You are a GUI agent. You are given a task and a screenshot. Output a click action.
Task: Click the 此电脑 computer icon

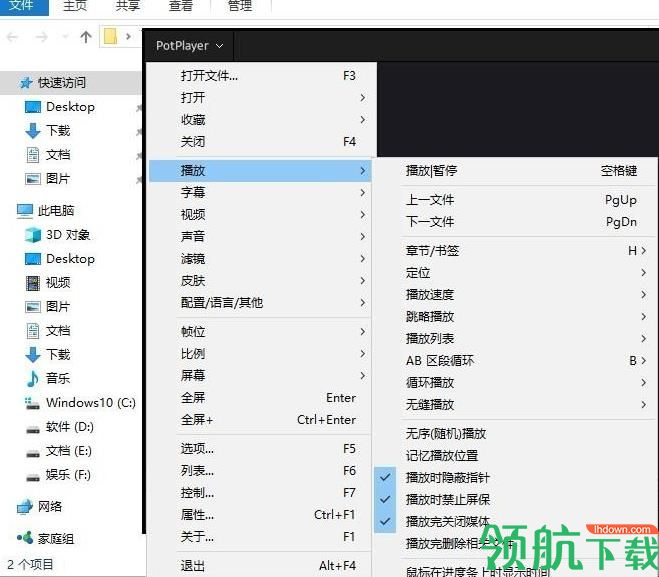pos(25,211)
